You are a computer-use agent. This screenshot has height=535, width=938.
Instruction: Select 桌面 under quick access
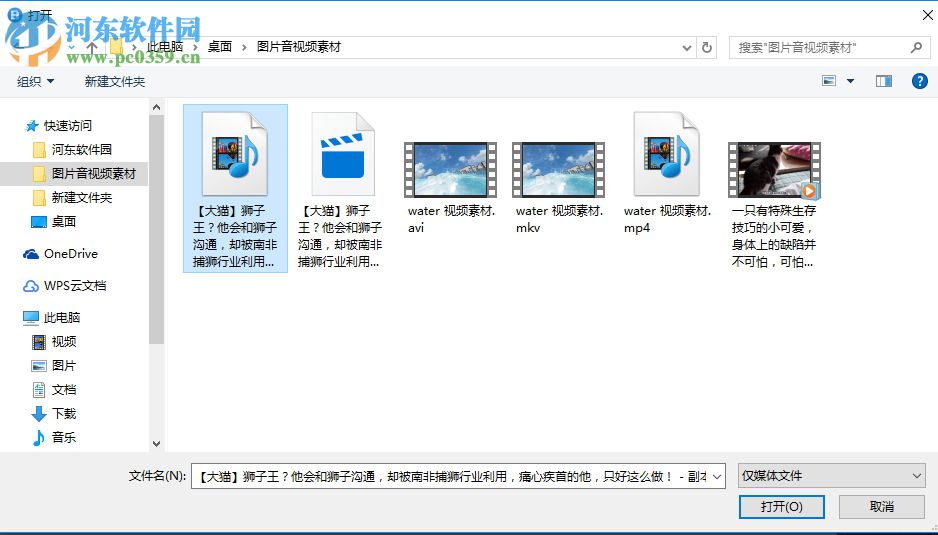click(x=63, y=221)
